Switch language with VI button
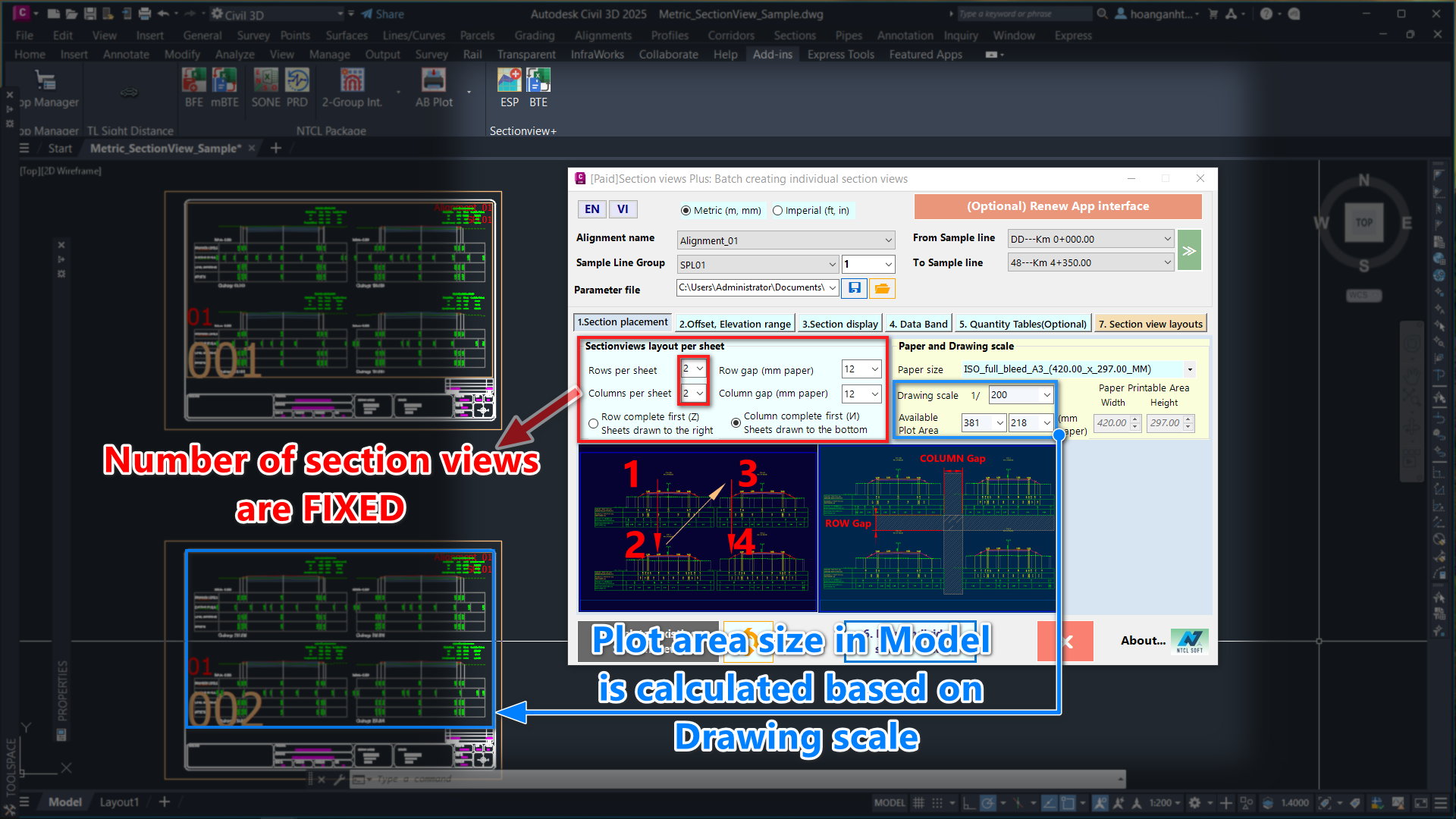Image resolution: width=1456 pixels, height=819 pixels. (x=623, y=209)
